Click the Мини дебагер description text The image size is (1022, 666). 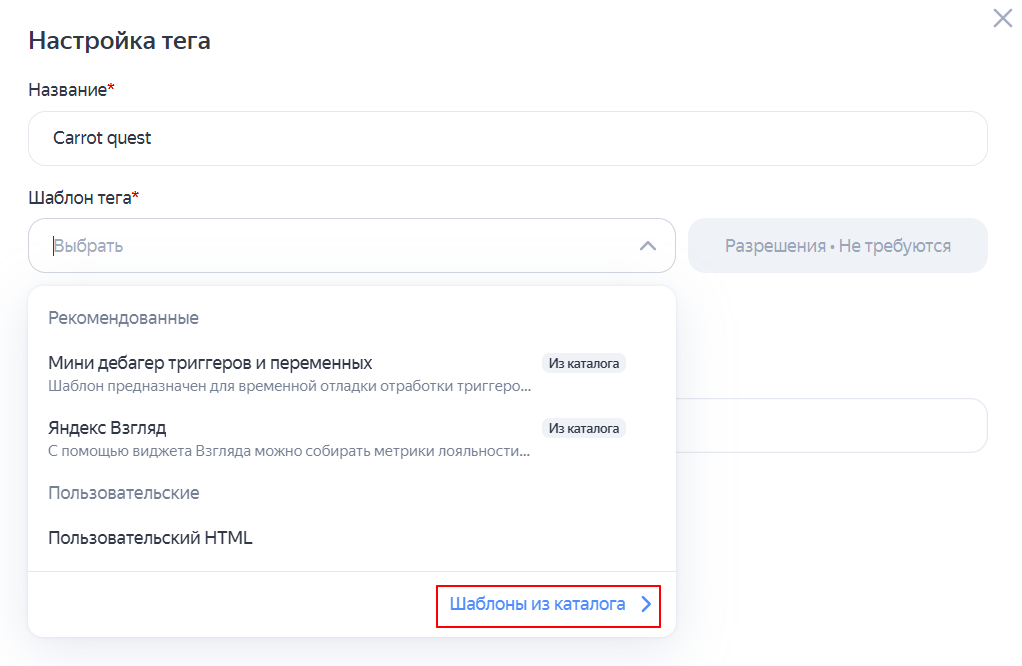[290, 385]
